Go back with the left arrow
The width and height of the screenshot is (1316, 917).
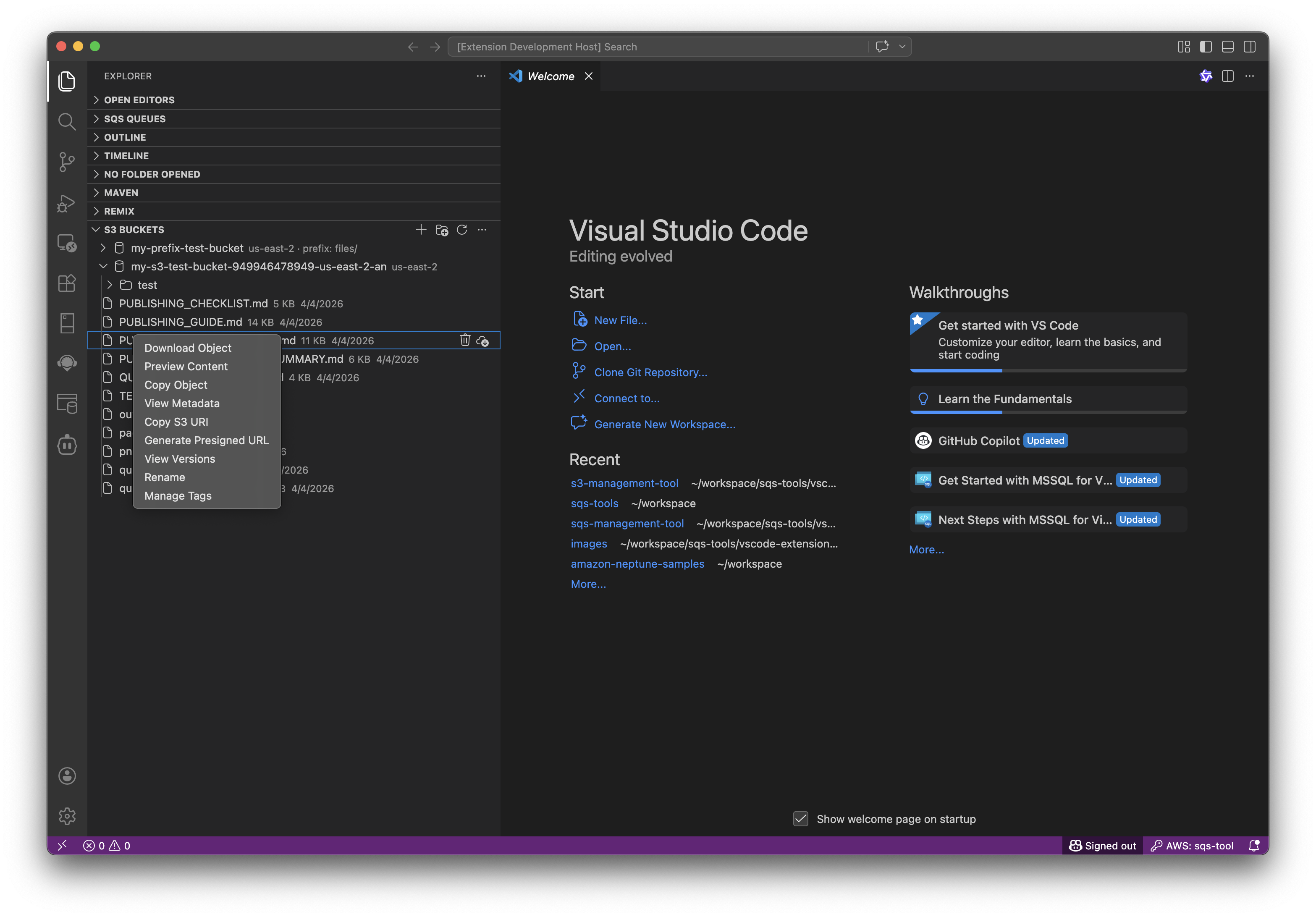(413, 47)
